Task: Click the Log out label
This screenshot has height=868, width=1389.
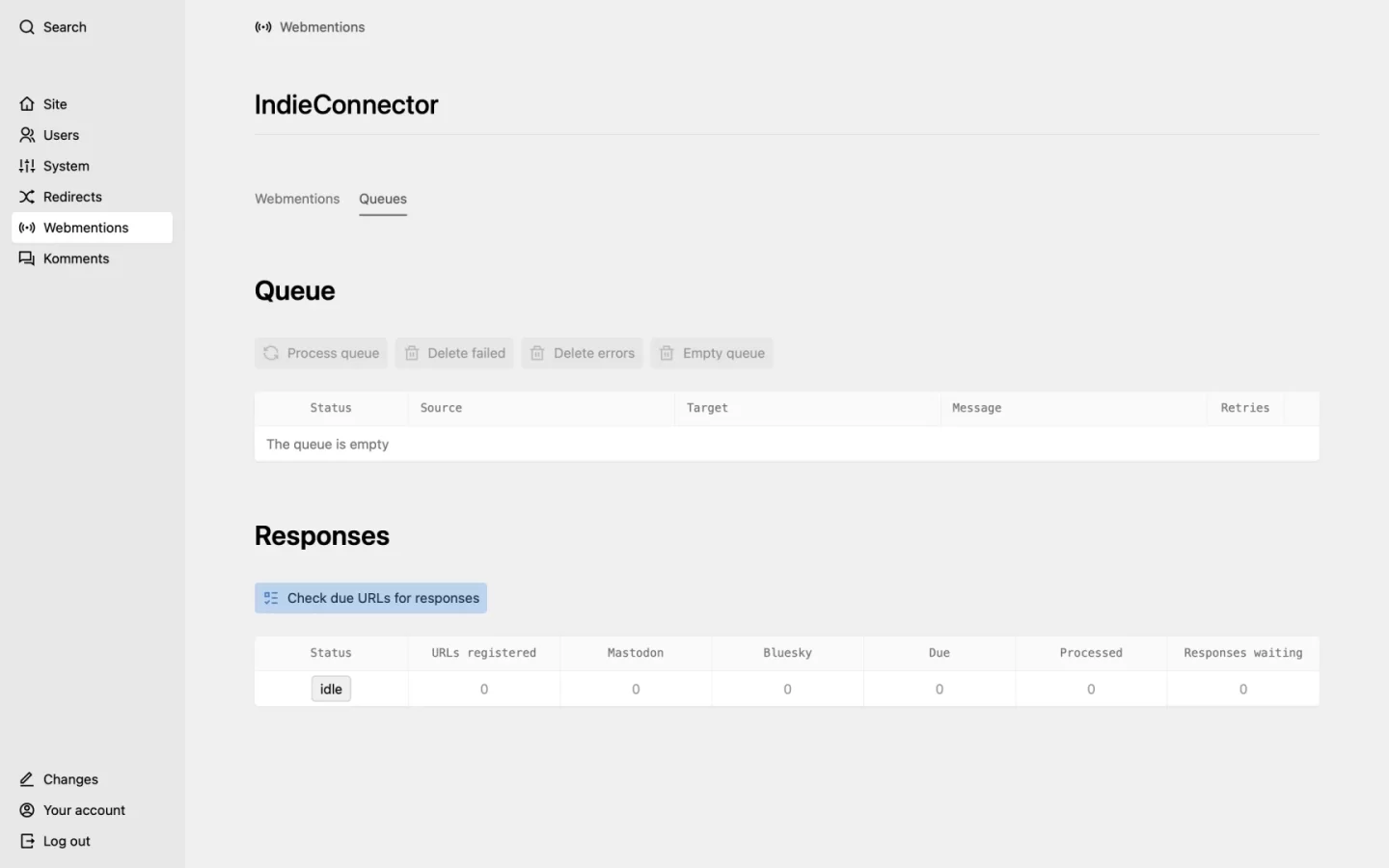Action: click(67, 841)
